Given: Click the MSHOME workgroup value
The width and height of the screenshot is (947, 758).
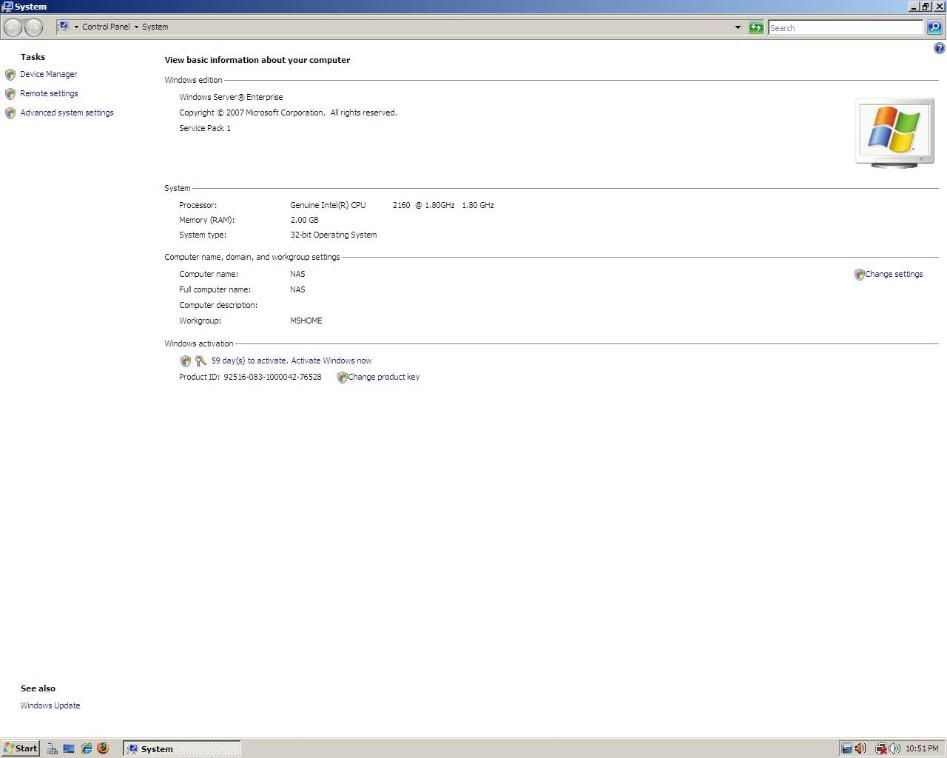Looking at the screenshot, I should coord(306,321).
